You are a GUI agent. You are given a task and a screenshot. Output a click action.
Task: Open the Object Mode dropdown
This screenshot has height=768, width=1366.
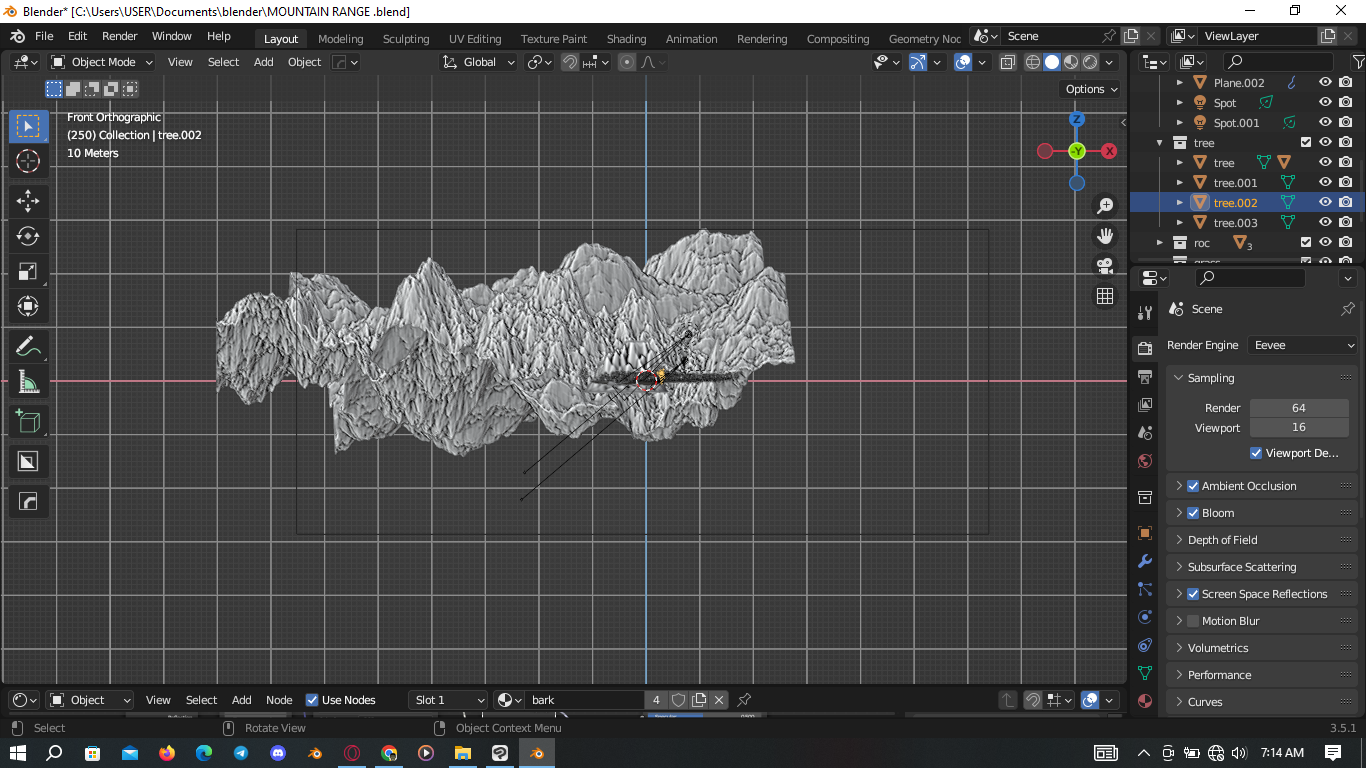(102, 62)
